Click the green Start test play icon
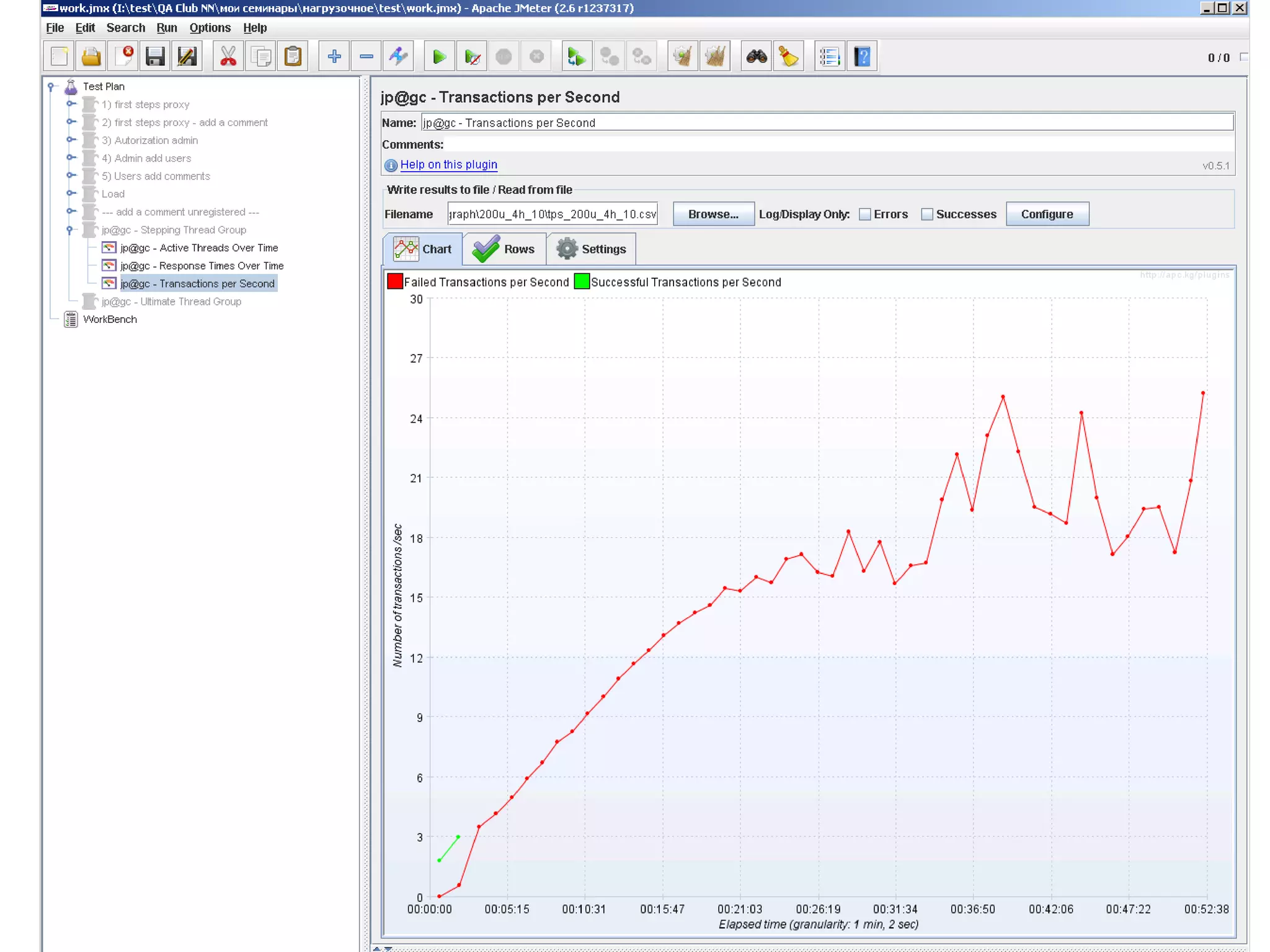This screenshot has height=952, width=1270. 439,57
